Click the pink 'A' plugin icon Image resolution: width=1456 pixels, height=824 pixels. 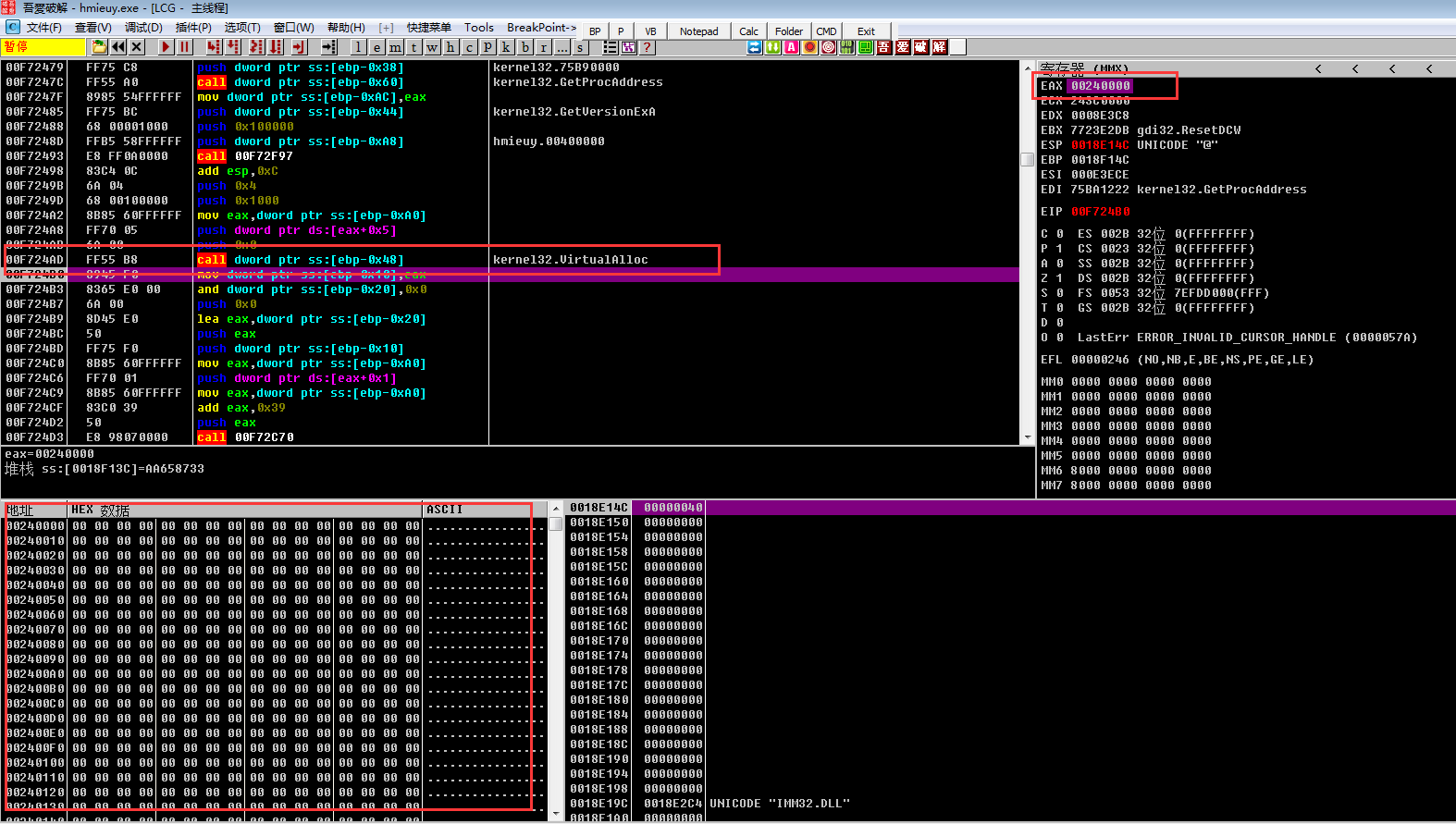coord(792,47)
